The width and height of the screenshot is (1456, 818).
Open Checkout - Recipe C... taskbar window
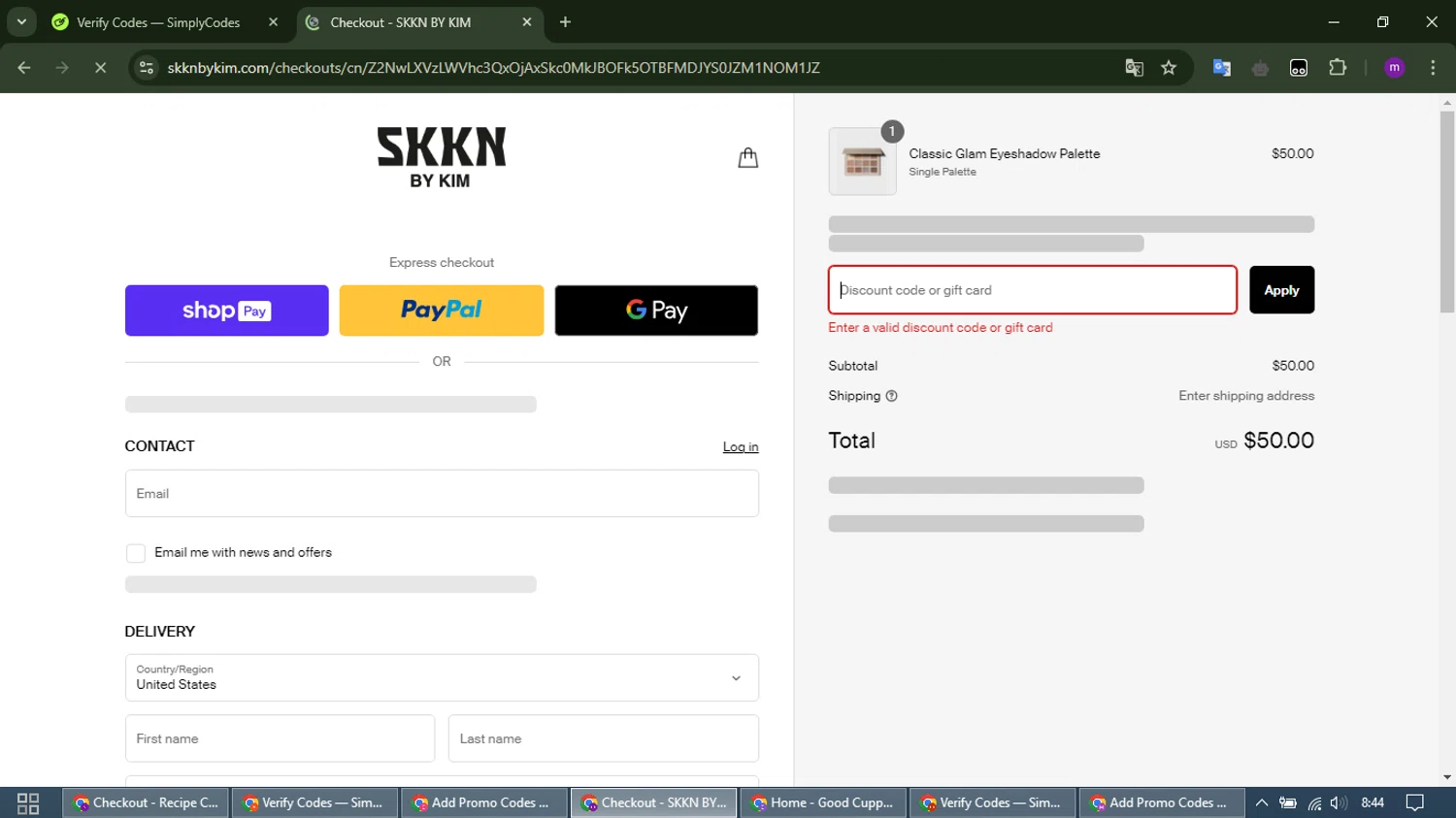click(147, 802)
